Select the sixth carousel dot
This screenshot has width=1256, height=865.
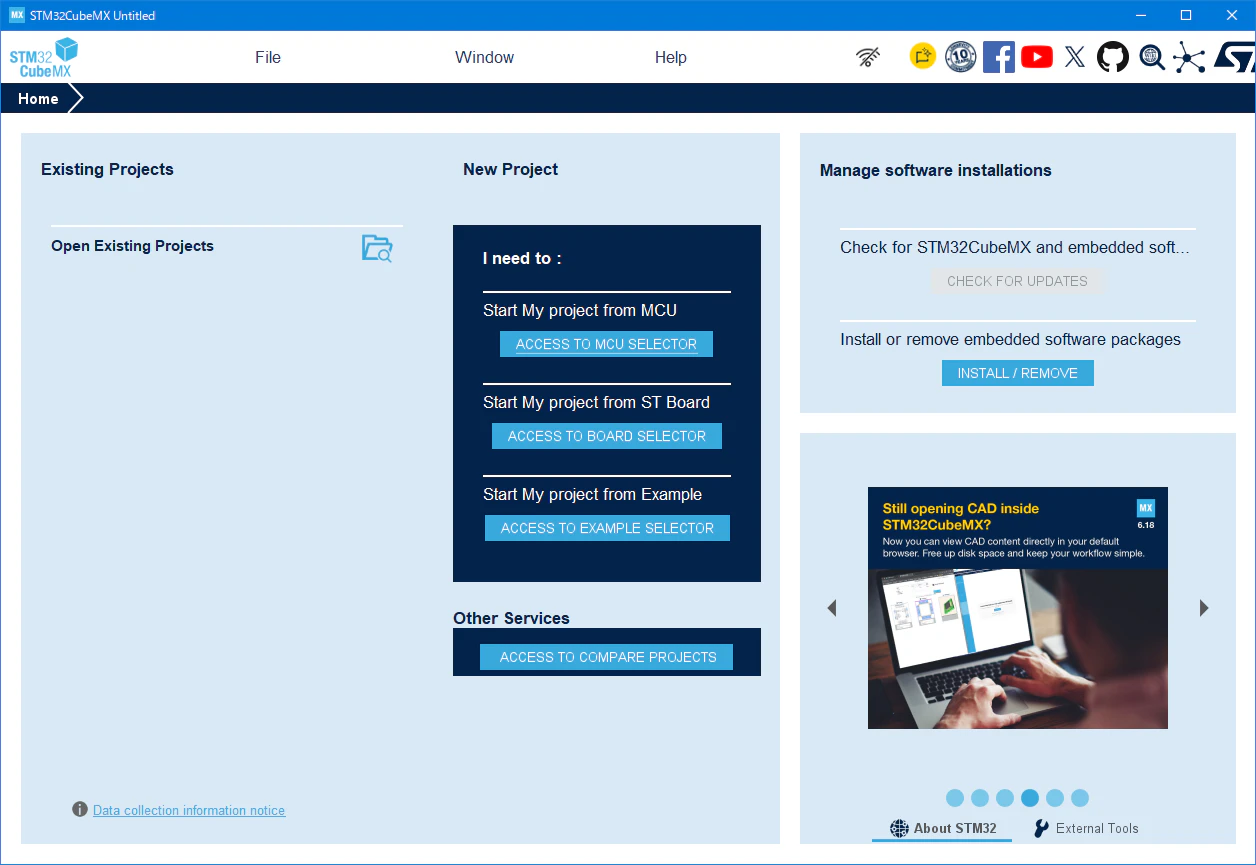click(1080, 798)
